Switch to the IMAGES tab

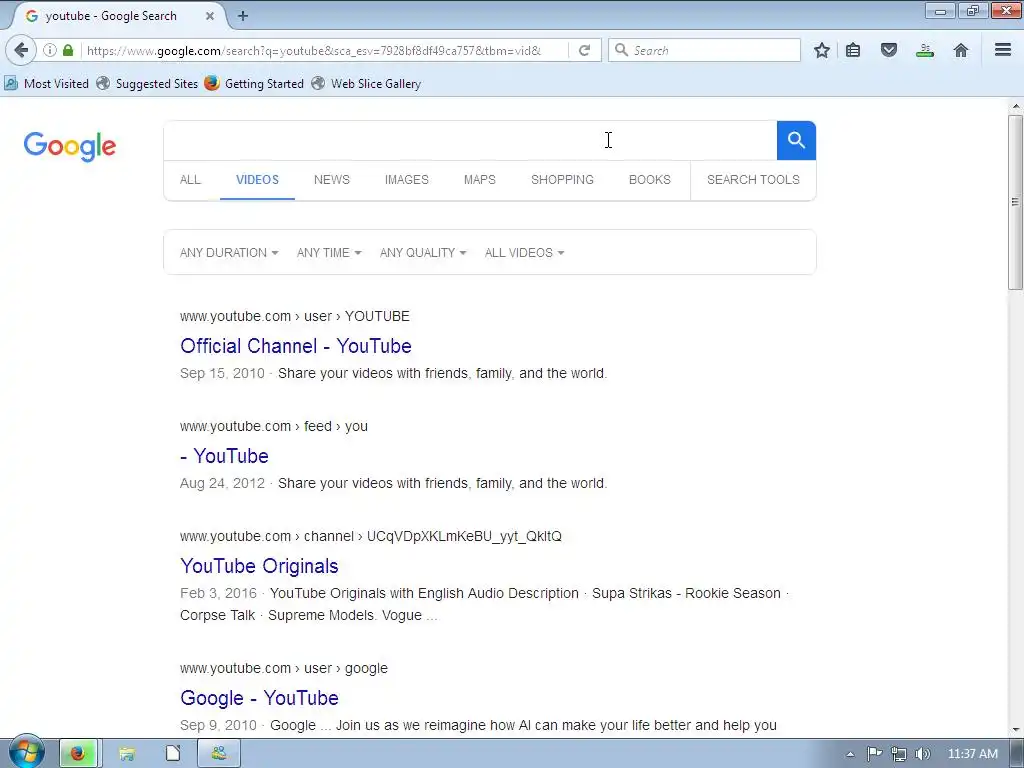click(406, 180)
